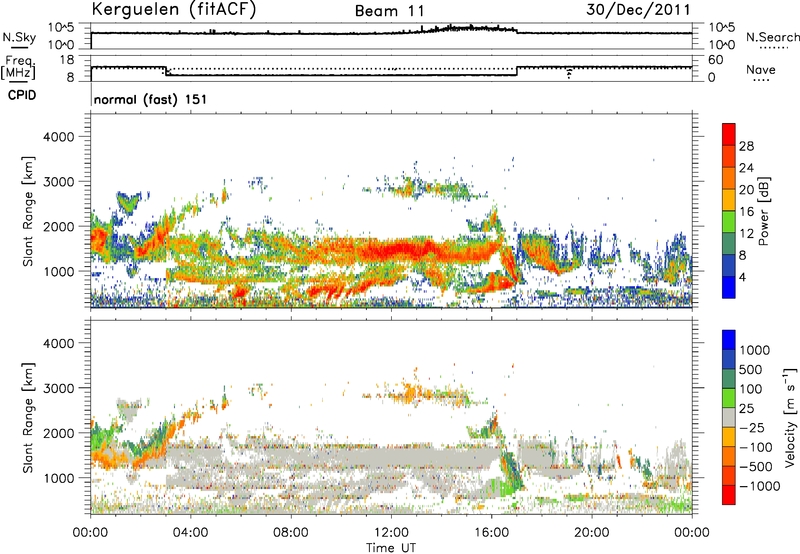The width and height of the screenshot is (800, 554).
Task: Click the '16:00' time tick label
Action: point(491,533)
